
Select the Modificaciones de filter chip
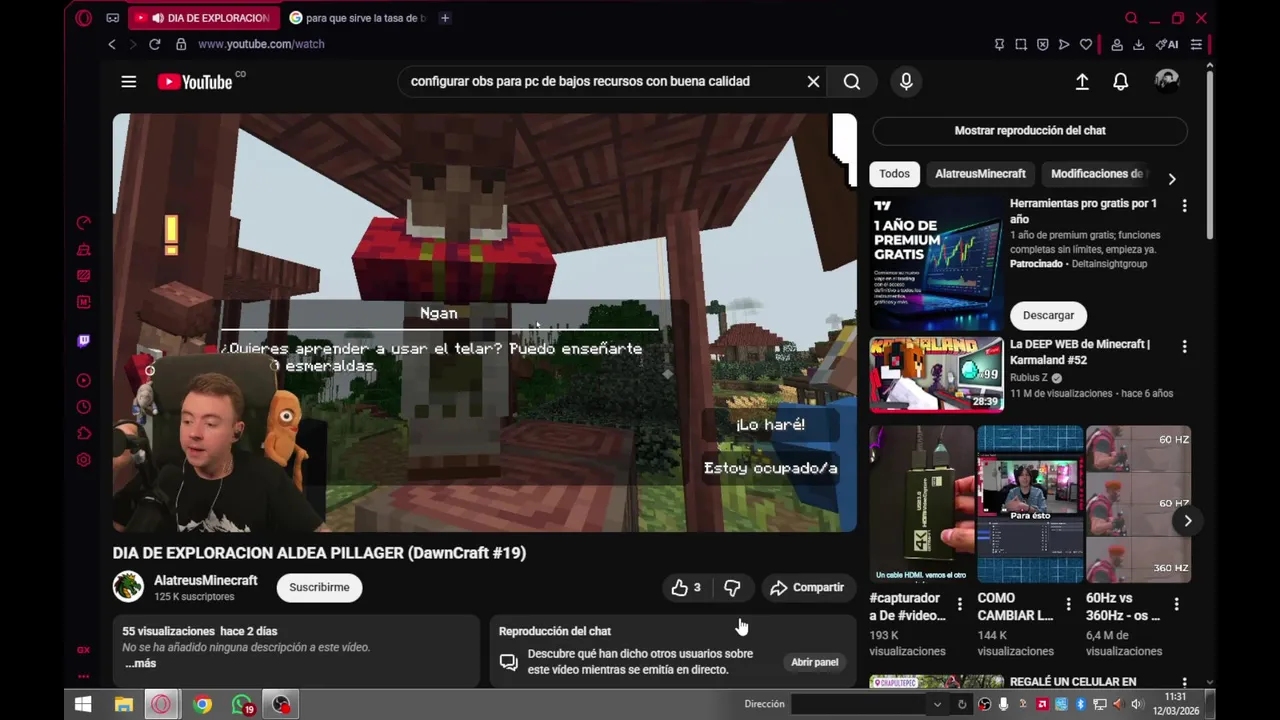click(x=1097, y=174)
